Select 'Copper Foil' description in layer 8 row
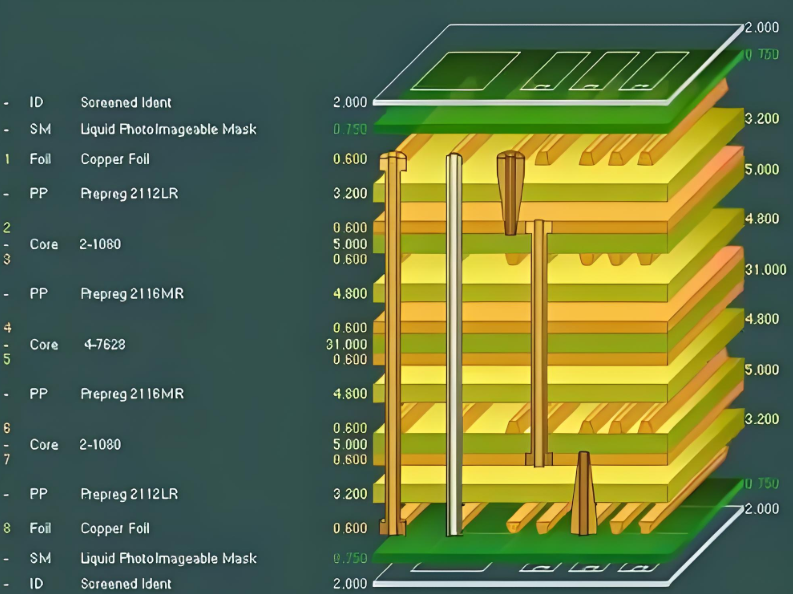793x594 pixels. coord(115,528)
